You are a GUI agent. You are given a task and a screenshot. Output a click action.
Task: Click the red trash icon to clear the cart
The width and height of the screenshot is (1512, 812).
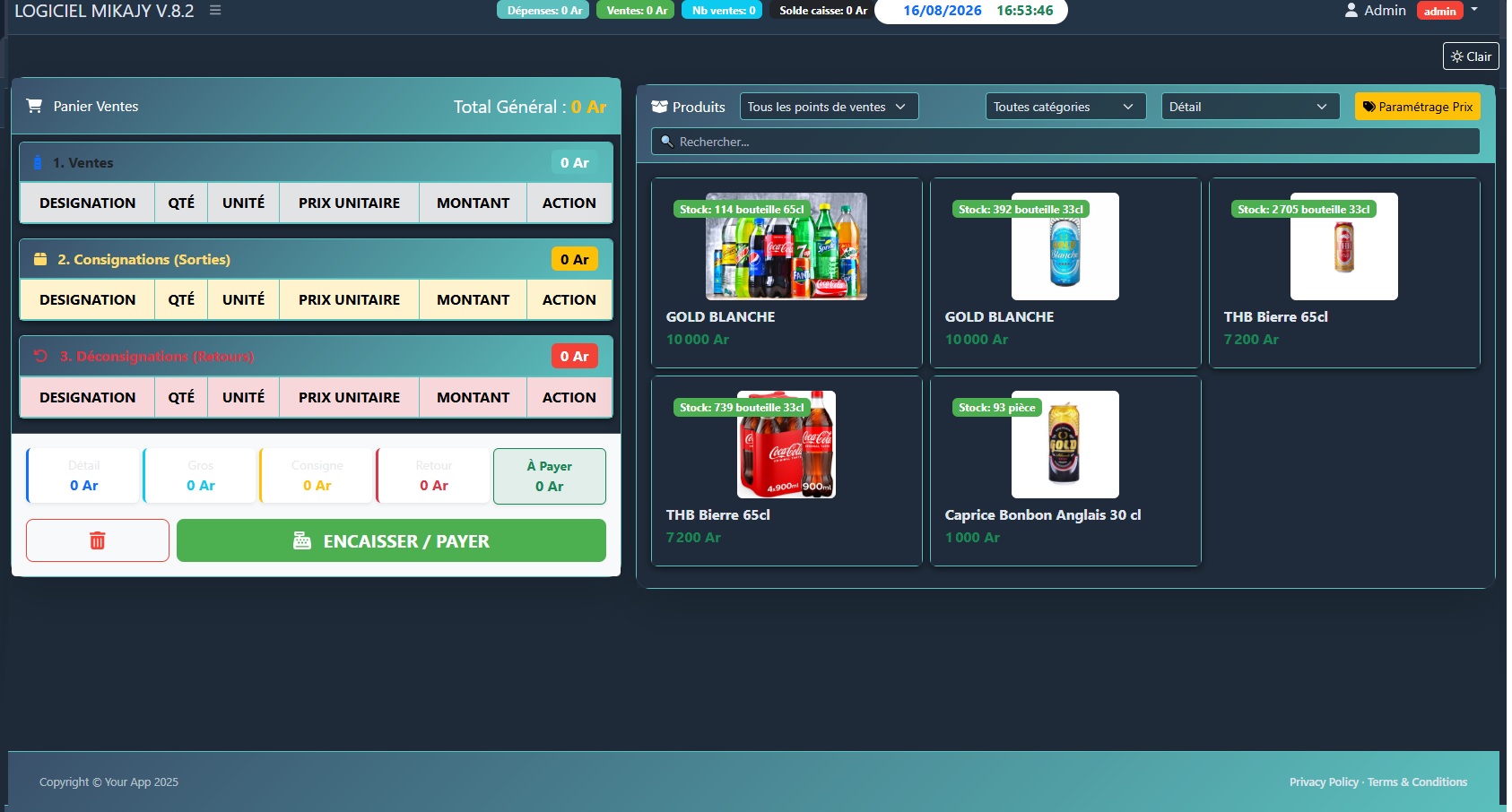click(x=98, y=540)
